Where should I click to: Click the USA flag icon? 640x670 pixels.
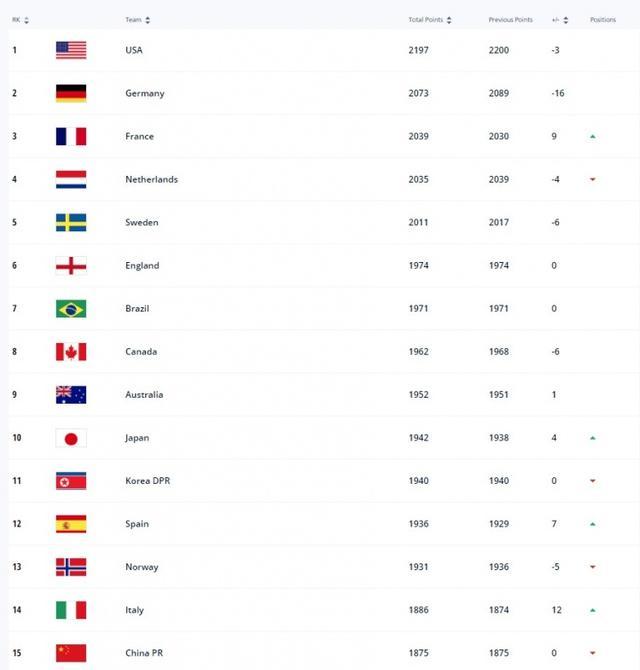(x=71, y=50)
